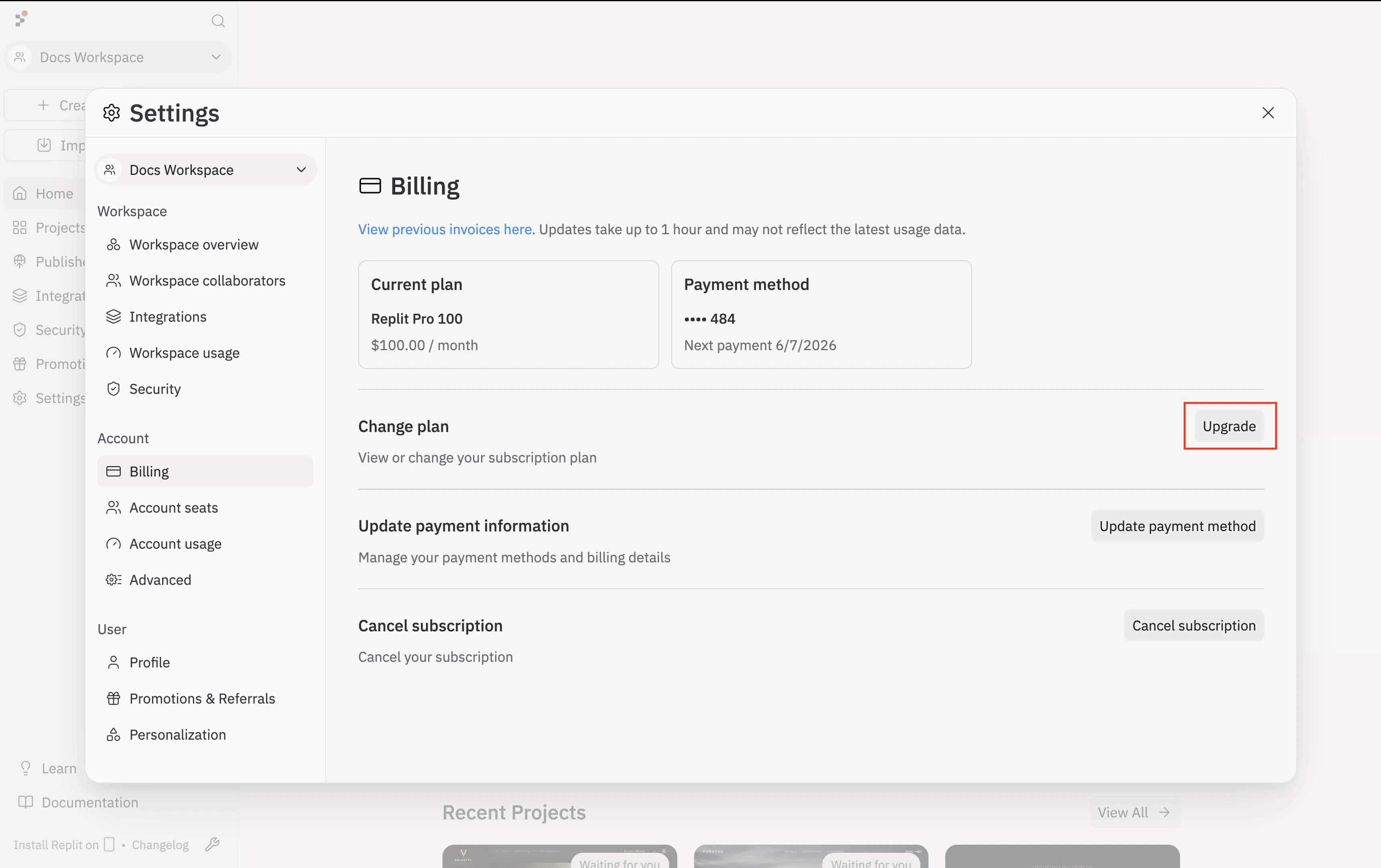
Task: Open Account usage page
Action: [x=205, y=544]
